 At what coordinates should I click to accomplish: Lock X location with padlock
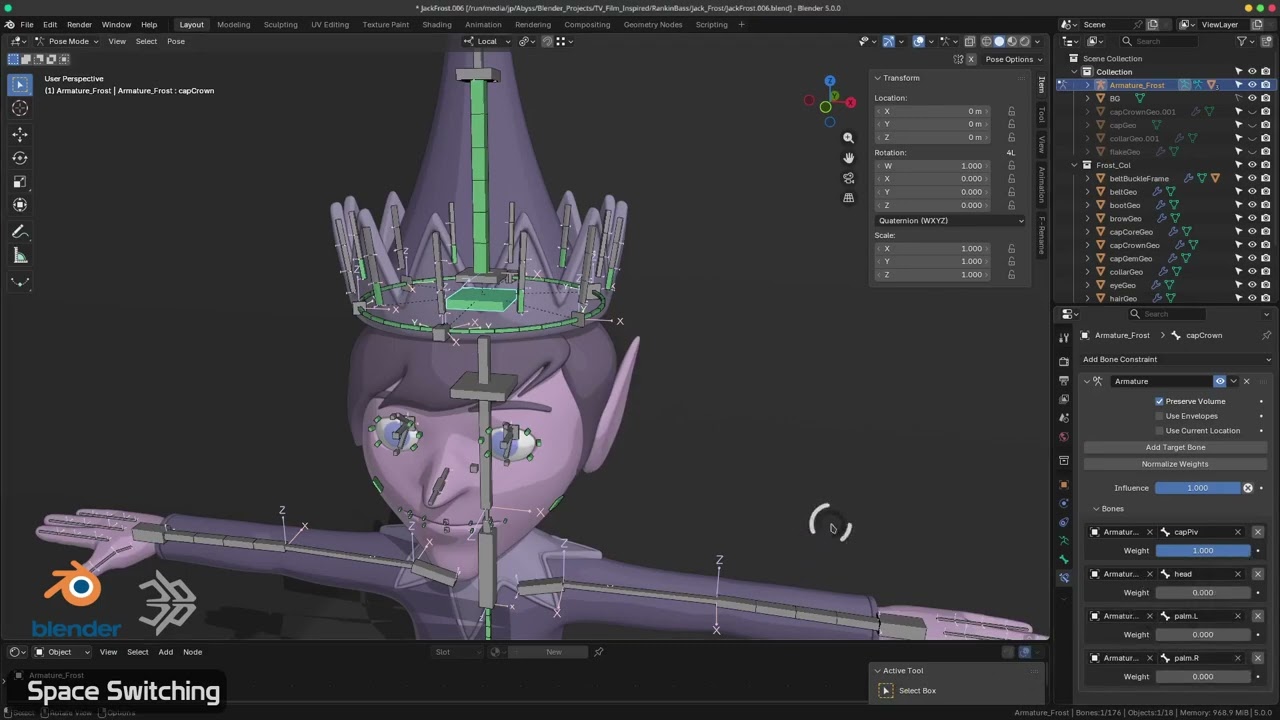[x=1011, y=111]
